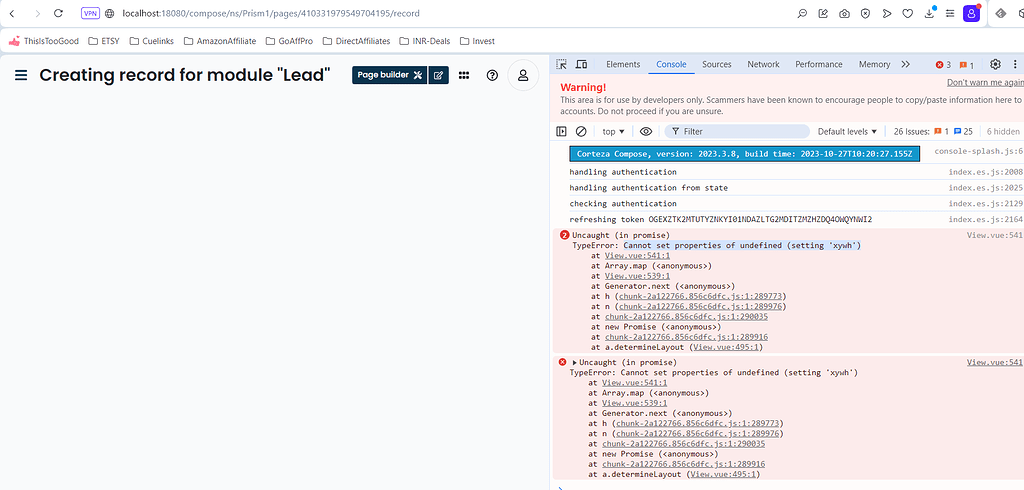This screenshot has width=1024, height=490.
Task: Open the purple profile avatar icon
Action: click(x=972, y=13)
